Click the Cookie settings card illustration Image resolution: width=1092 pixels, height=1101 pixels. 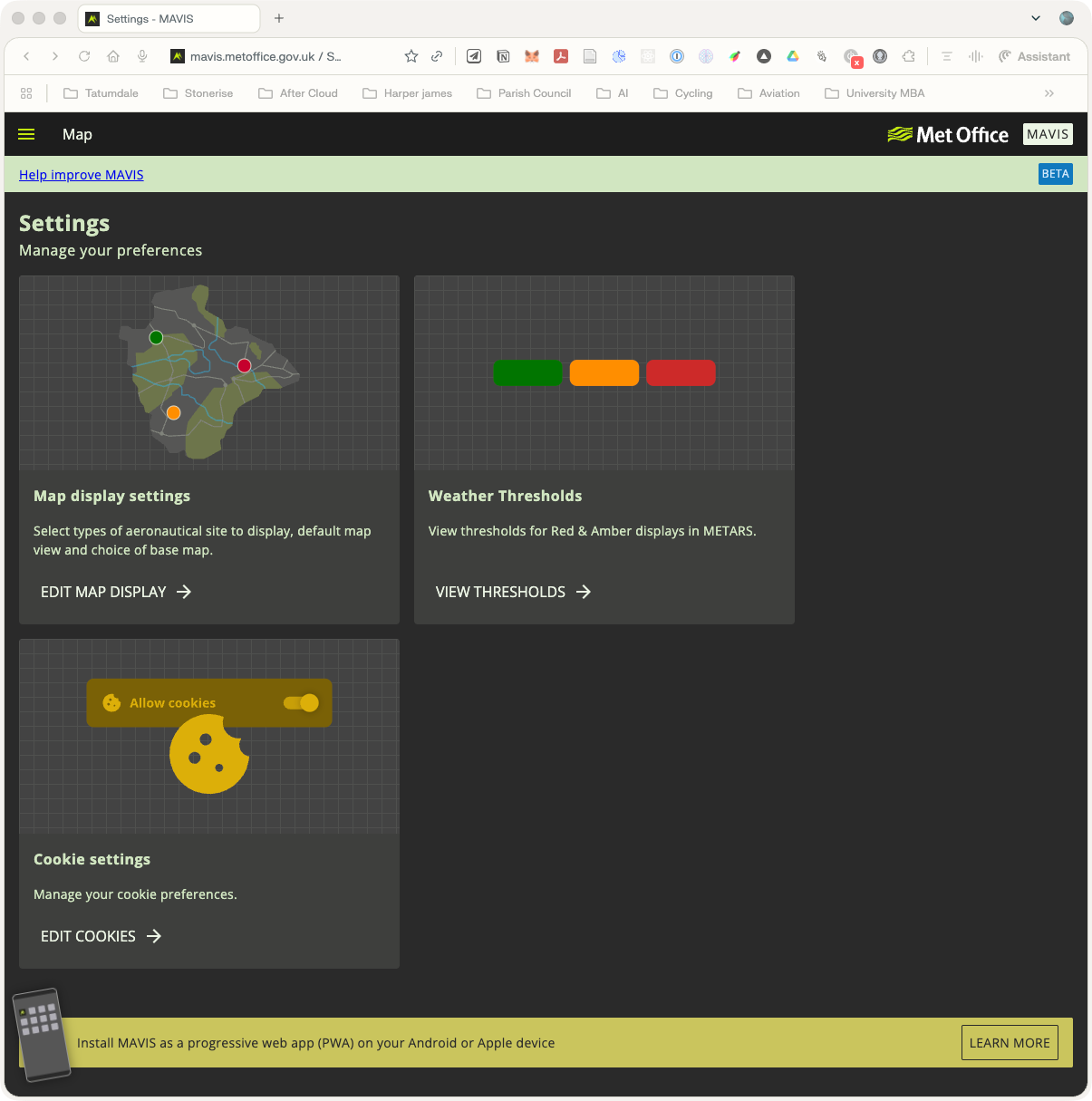[209, 736]
